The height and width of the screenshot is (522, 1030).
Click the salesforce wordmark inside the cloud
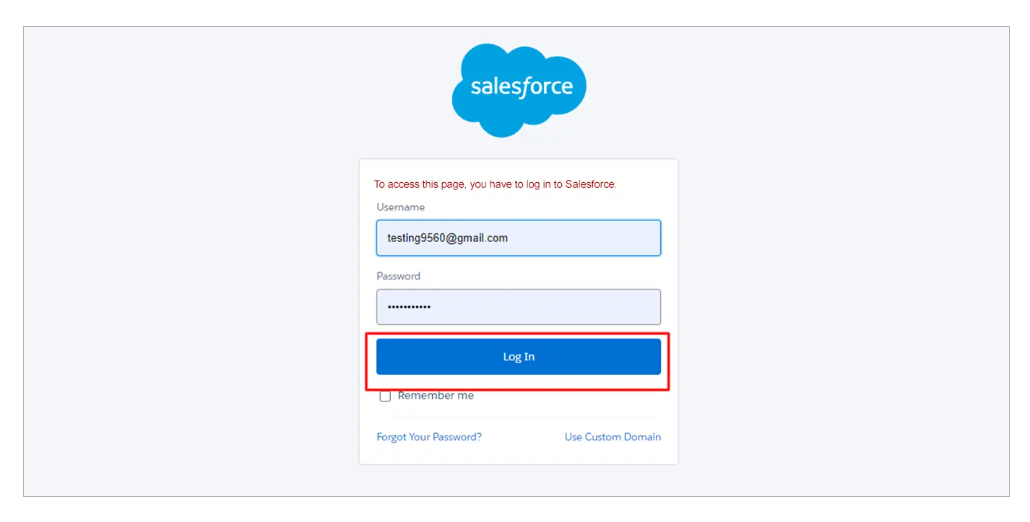coord(521,87)
